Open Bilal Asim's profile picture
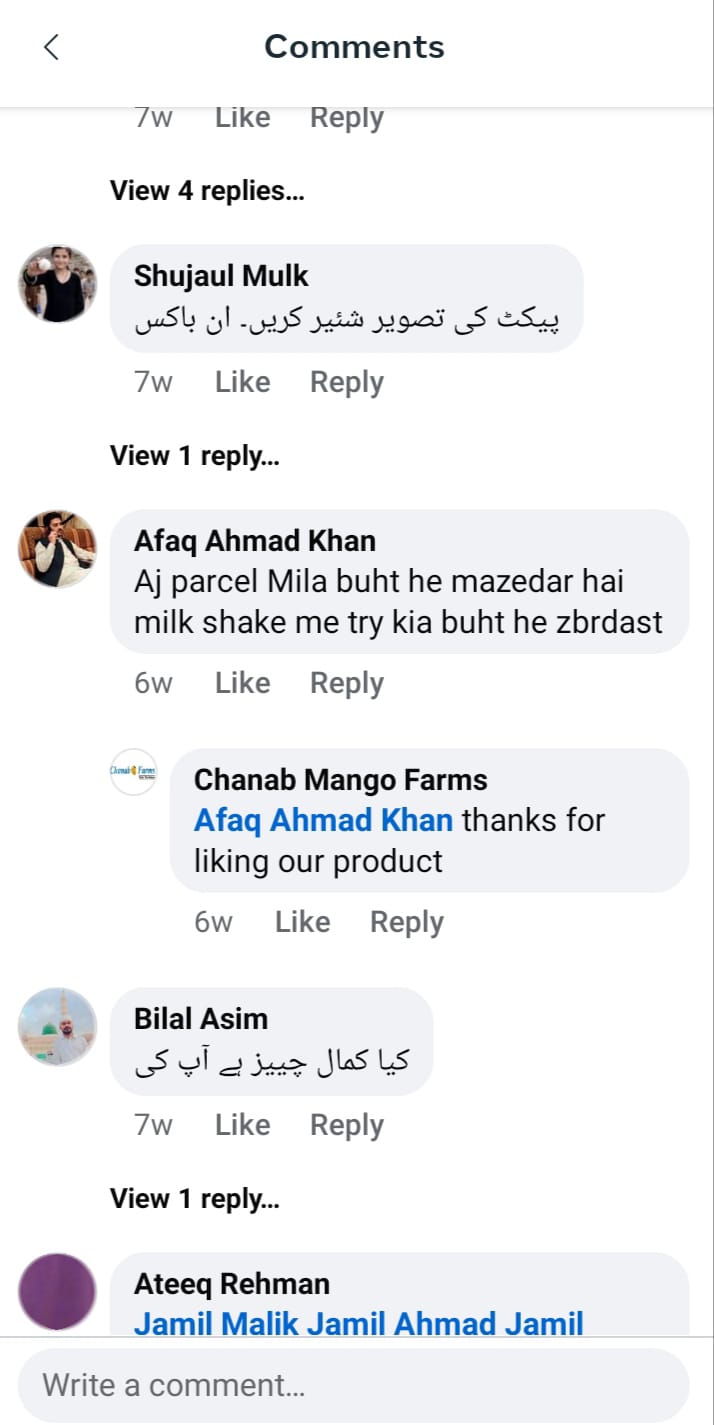This screenshot has width=714, height=1425. point(58,1027)
